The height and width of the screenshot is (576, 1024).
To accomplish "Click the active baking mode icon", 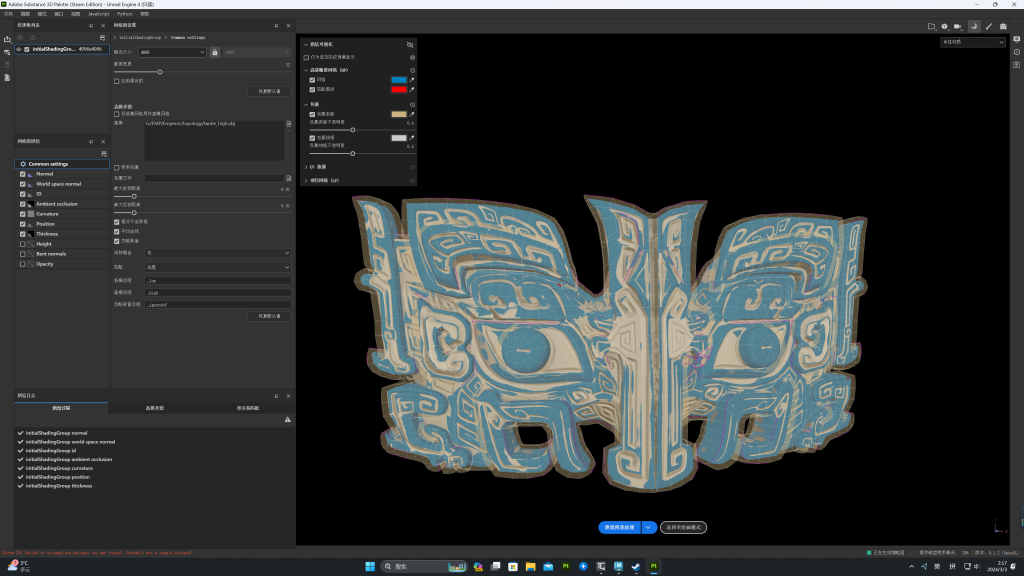I will click(974, 26).
